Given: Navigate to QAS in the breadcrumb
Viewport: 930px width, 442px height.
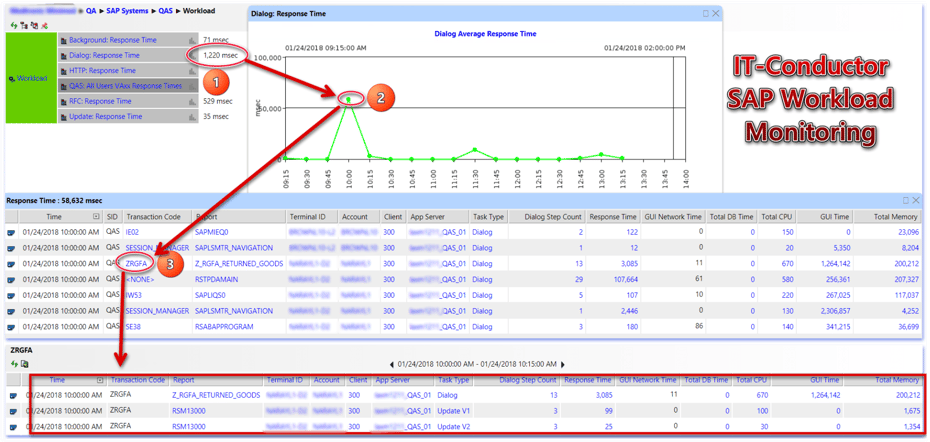Looking at the screenshot, I should 166,10.
